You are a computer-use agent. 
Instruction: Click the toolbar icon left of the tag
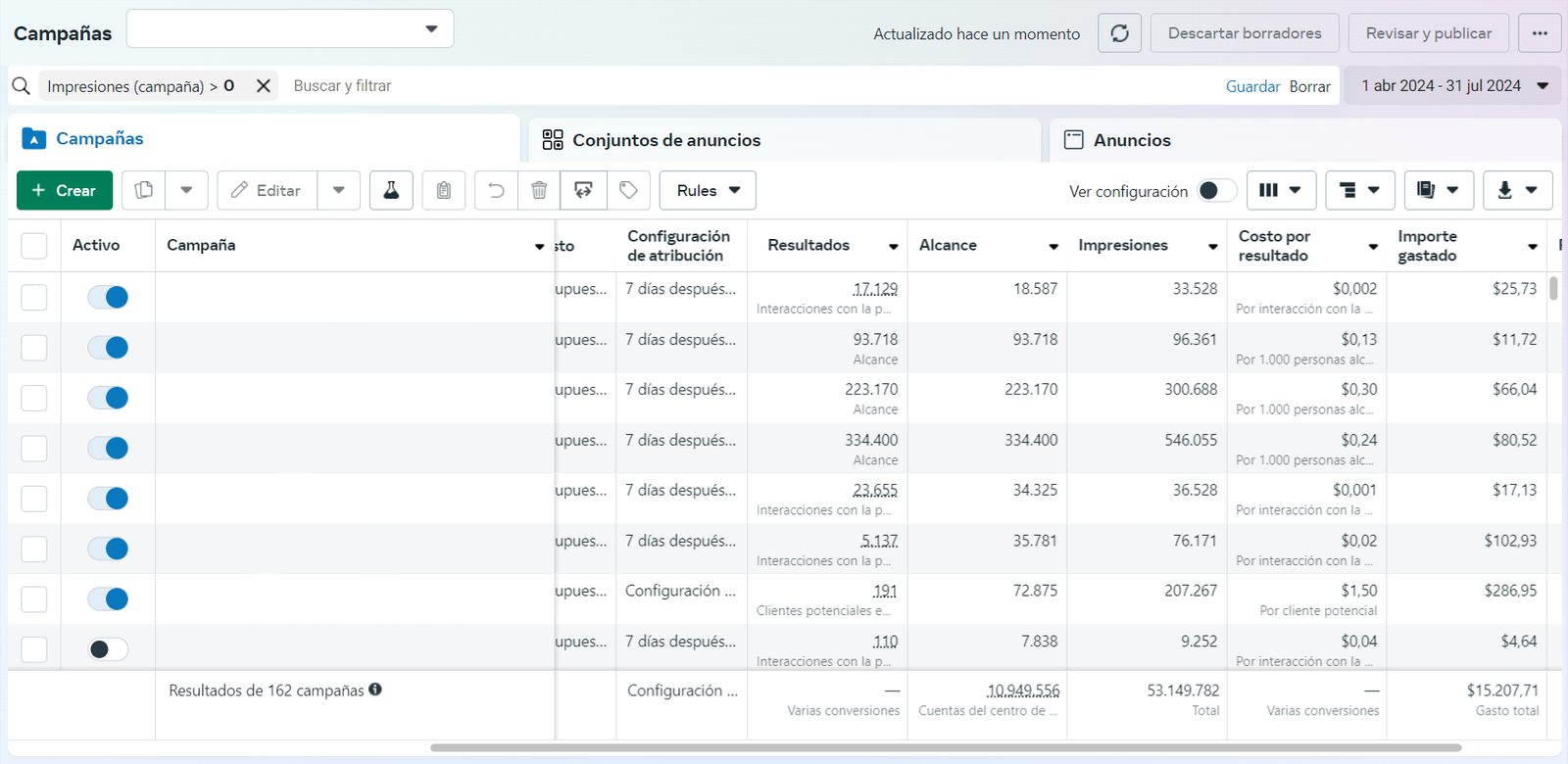583,190
